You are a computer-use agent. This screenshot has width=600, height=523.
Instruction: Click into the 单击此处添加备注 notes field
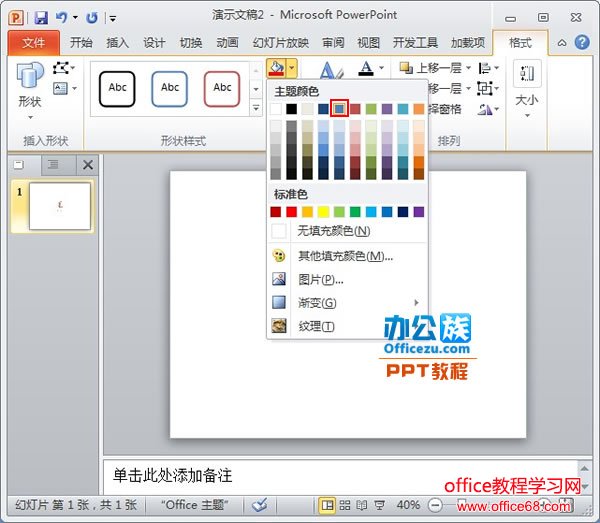point(340,477)
